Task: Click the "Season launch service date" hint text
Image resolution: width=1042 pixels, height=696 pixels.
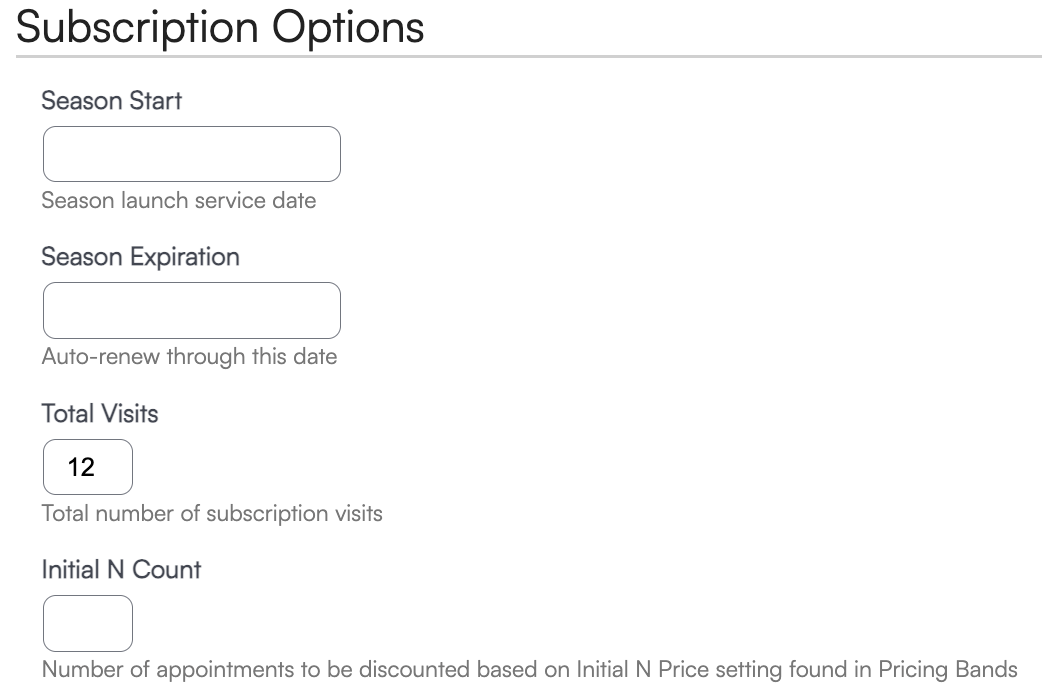Action: 179,200
